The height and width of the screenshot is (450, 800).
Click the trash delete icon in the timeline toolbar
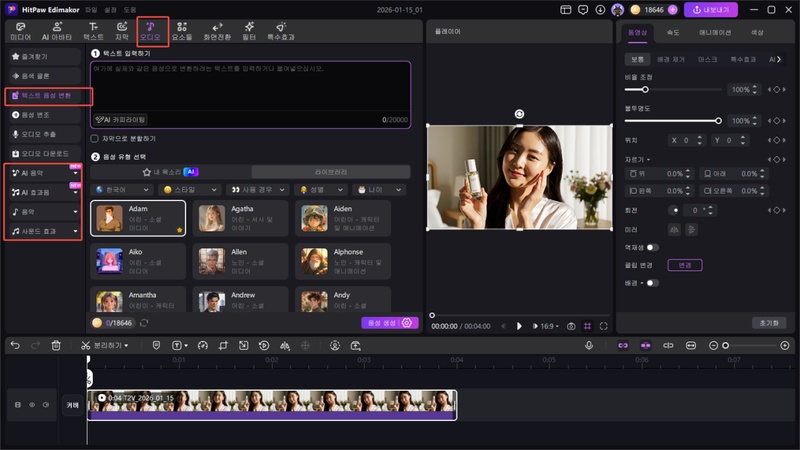click(x=56, y=345)
